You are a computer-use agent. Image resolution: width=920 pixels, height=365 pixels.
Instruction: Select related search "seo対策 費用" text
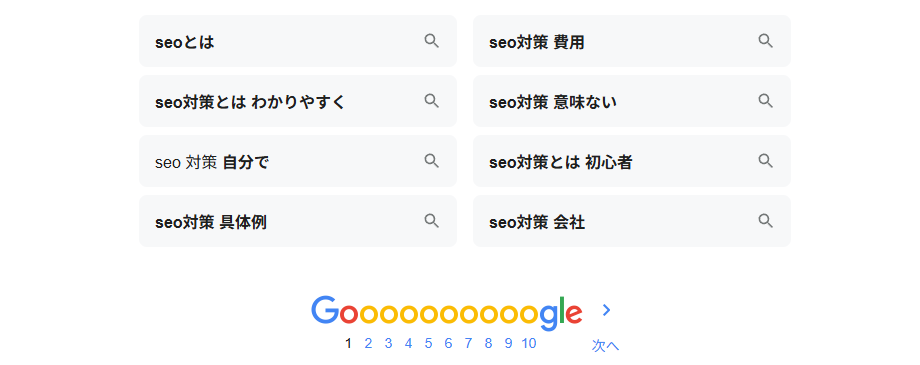point(536,42)
